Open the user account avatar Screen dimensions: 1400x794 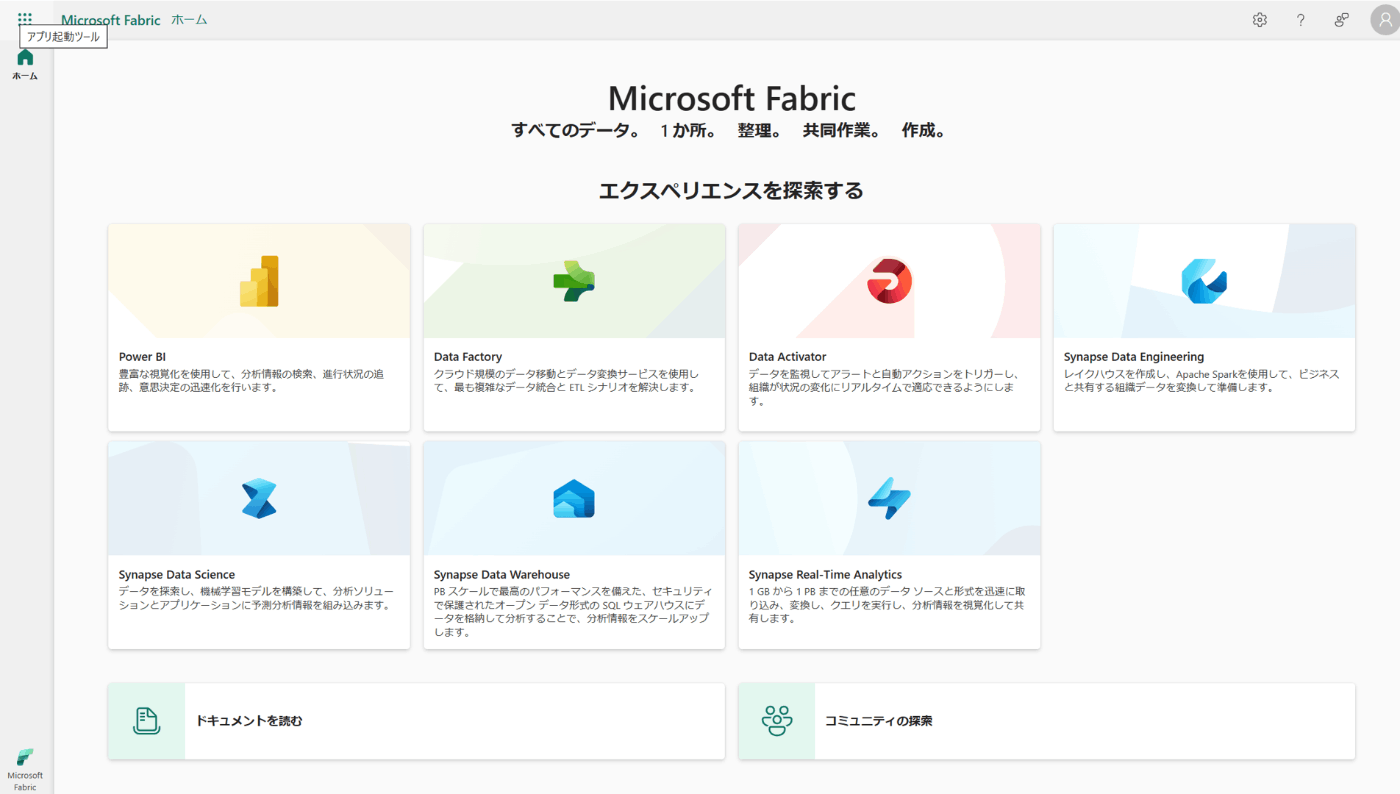(1384, 20)
